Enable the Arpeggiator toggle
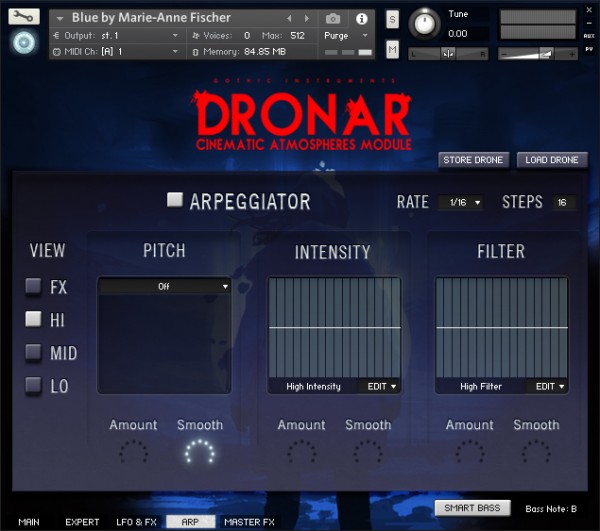 pyautogui.click(x=175, y=200)
